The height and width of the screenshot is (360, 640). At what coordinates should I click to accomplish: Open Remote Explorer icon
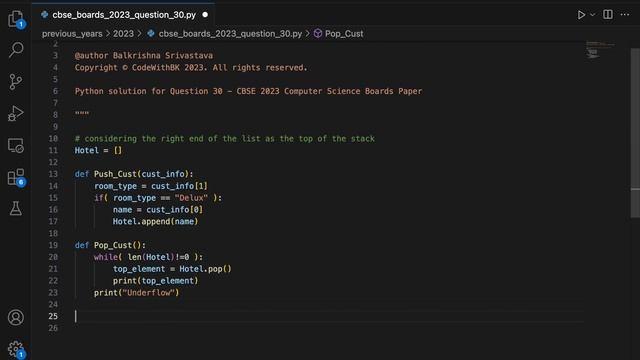[16, 145]
